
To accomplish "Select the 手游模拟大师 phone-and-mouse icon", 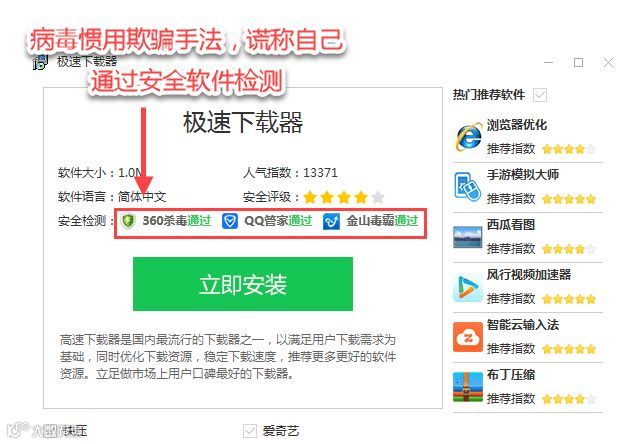I will click(x=468, y=186).
